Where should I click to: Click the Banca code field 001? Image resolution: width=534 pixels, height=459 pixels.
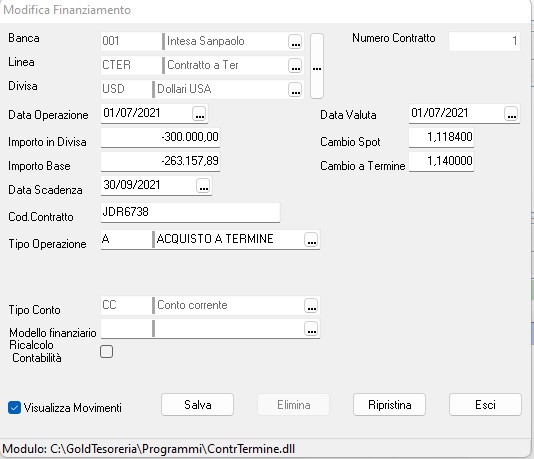[131, 41]
